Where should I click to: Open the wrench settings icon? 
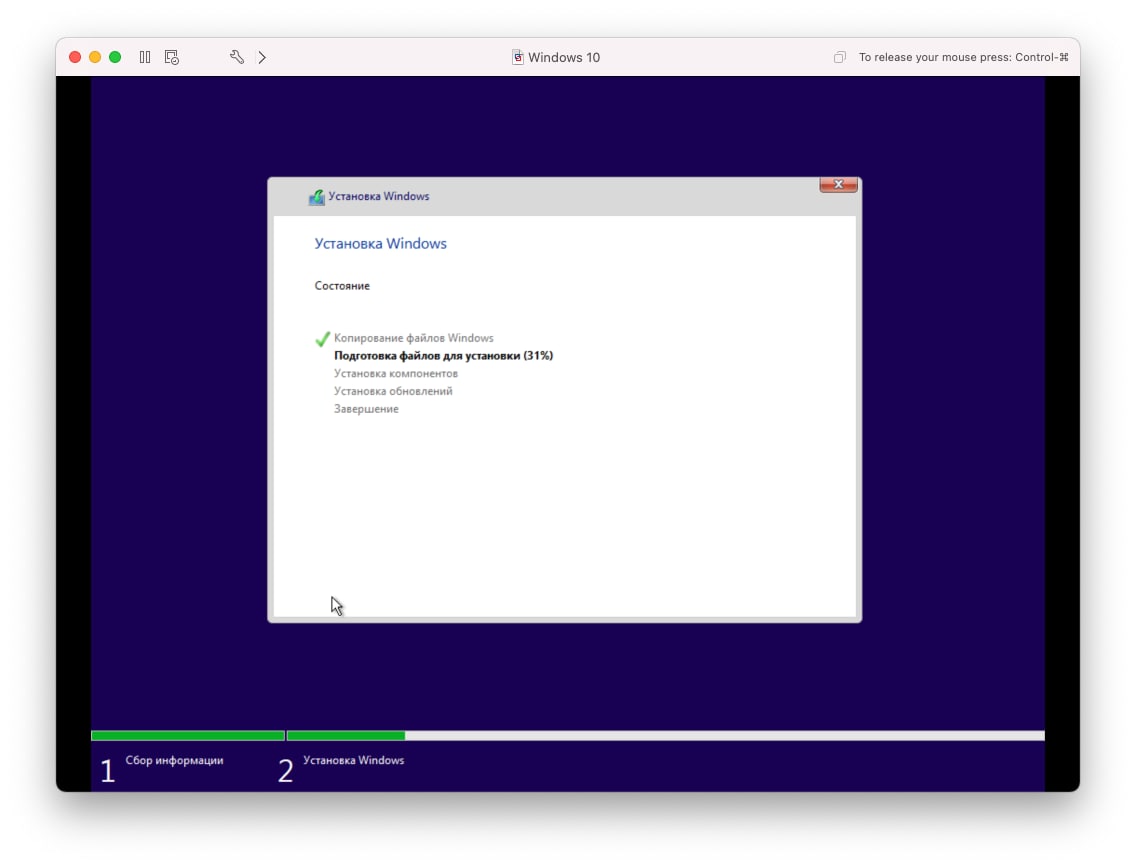pos(237,57)
